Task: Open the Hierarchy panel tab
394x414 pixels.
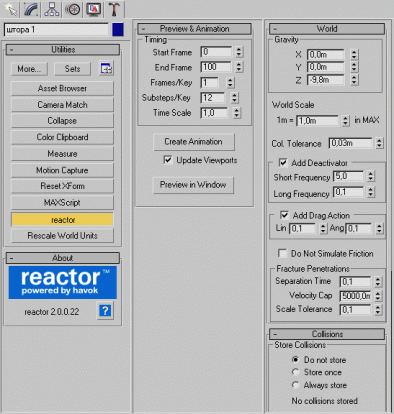Action: (52, 9)
